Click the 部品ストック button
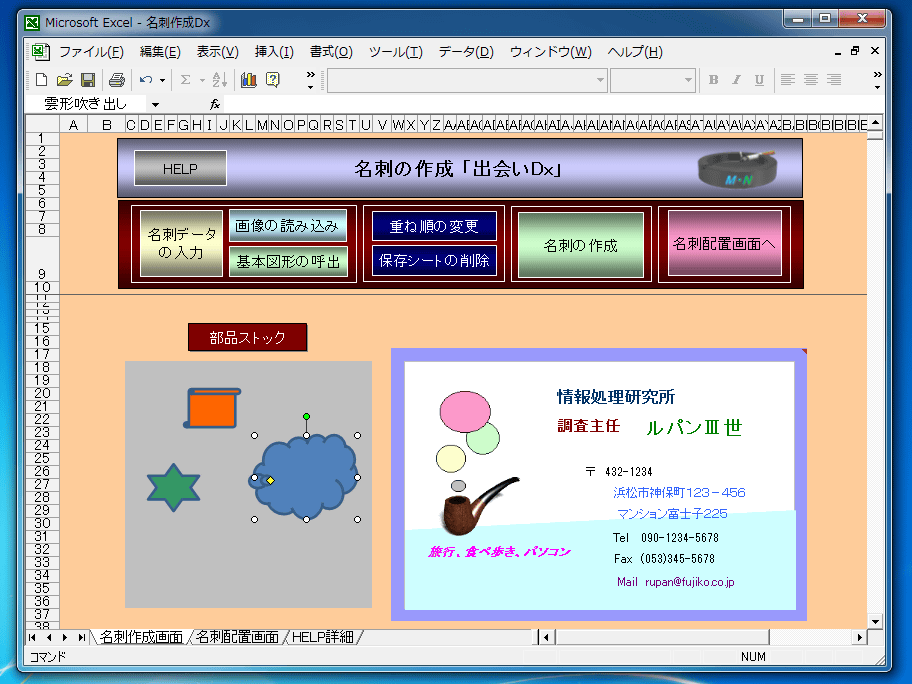The width and height of the screenshot is (912, 684). [x=247, y=337]
